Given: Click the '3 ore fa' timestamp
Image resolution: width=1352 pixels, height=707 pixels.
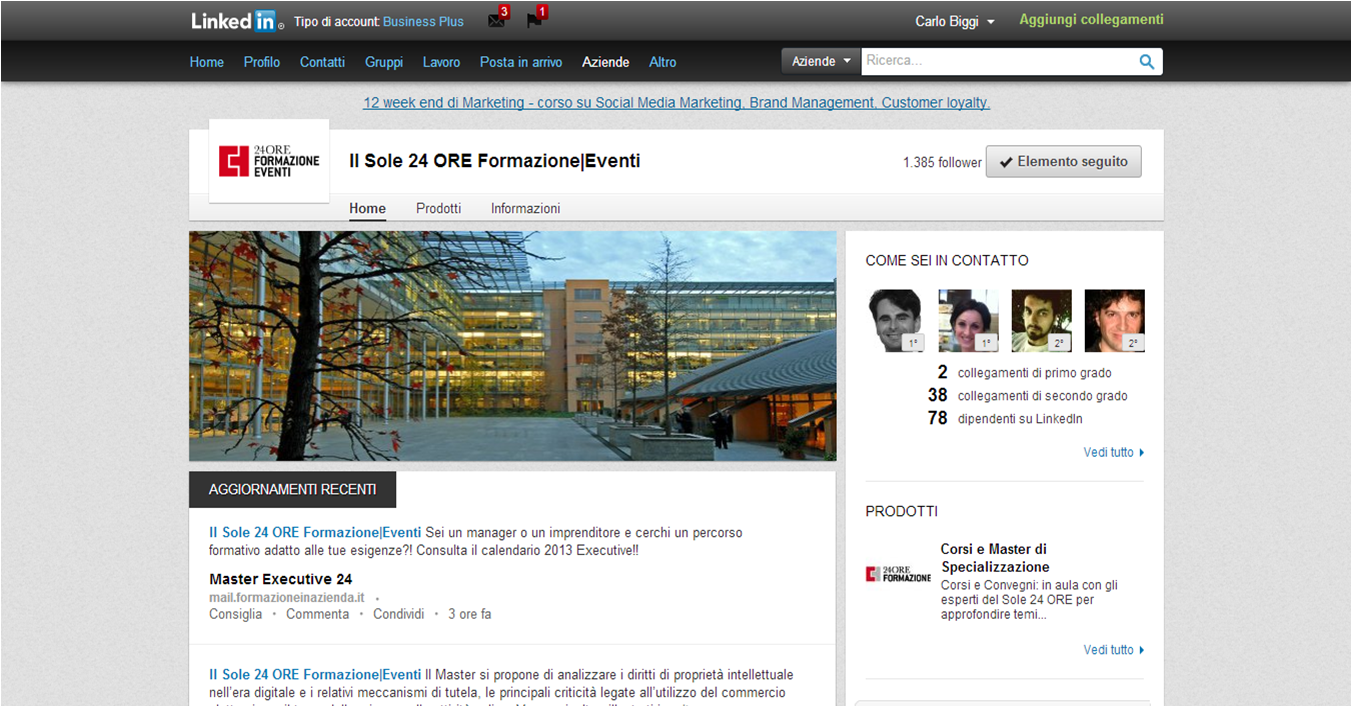Looking at the screenshot, I should [x=469, y=614].
